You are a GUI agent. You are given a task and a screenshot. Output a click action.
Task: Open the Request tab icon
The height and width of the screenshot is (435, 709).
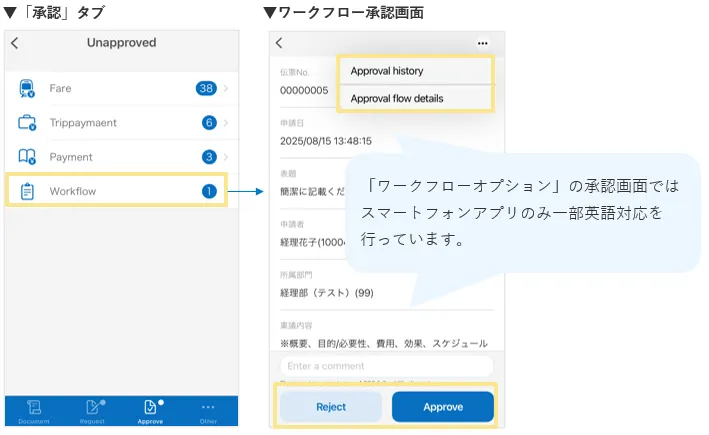[93, 407]
